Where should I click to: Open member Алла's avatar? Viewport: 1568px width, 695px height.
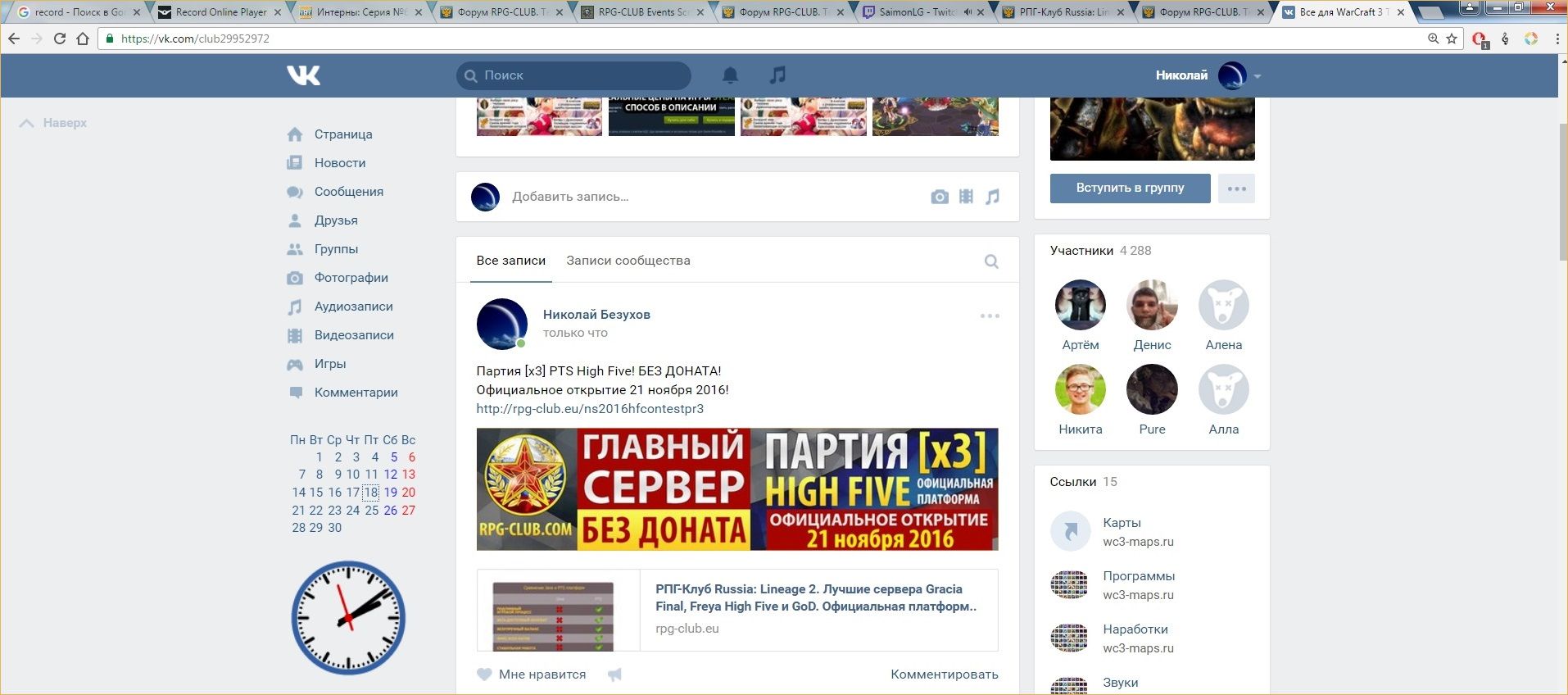(x=1223, y=389)
